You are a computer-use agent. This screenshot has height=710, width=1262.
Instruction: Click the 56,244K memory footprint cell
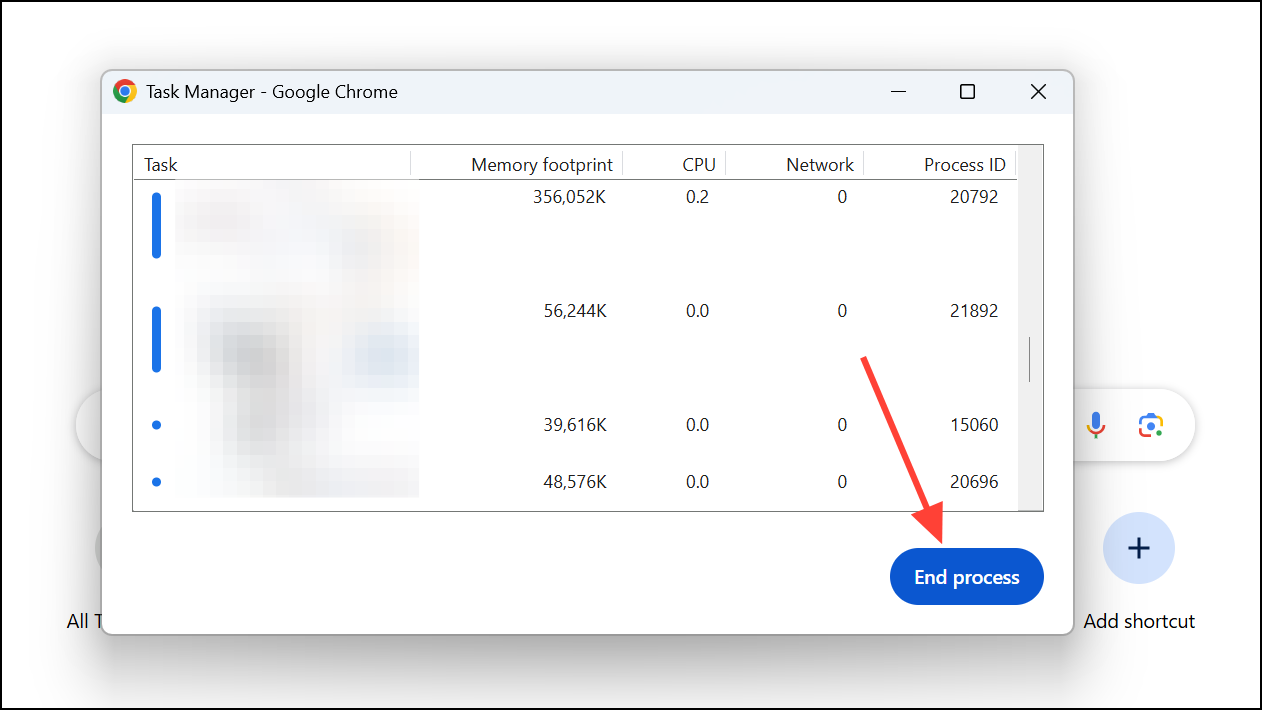[574, 311]
